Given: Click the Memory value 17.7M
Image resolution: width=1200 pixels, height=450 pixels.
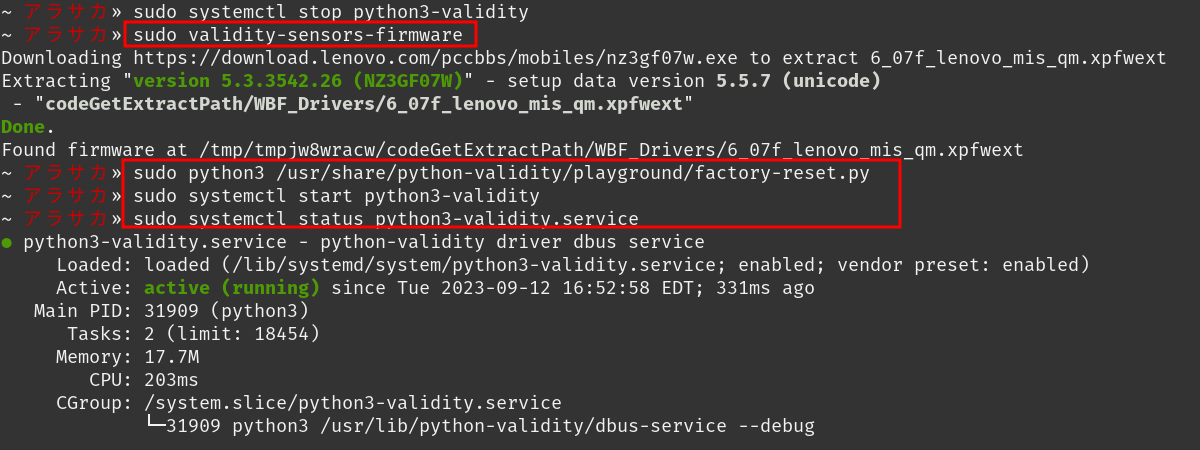Looking at the screenshot, I should coord(172,357).
